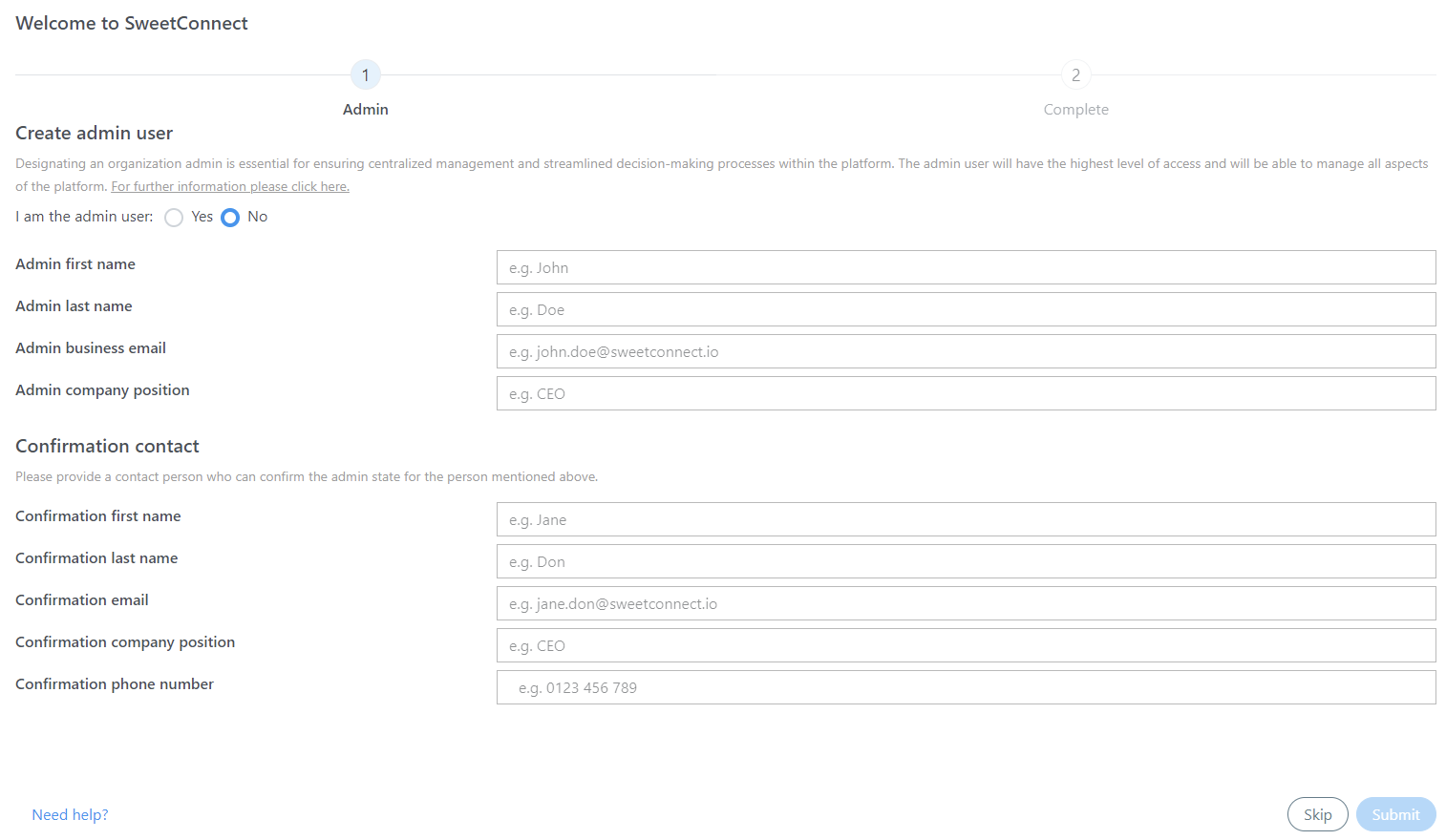The image size is (1446, 840).
Task: Click the Admin business email label
Action: 91,348
